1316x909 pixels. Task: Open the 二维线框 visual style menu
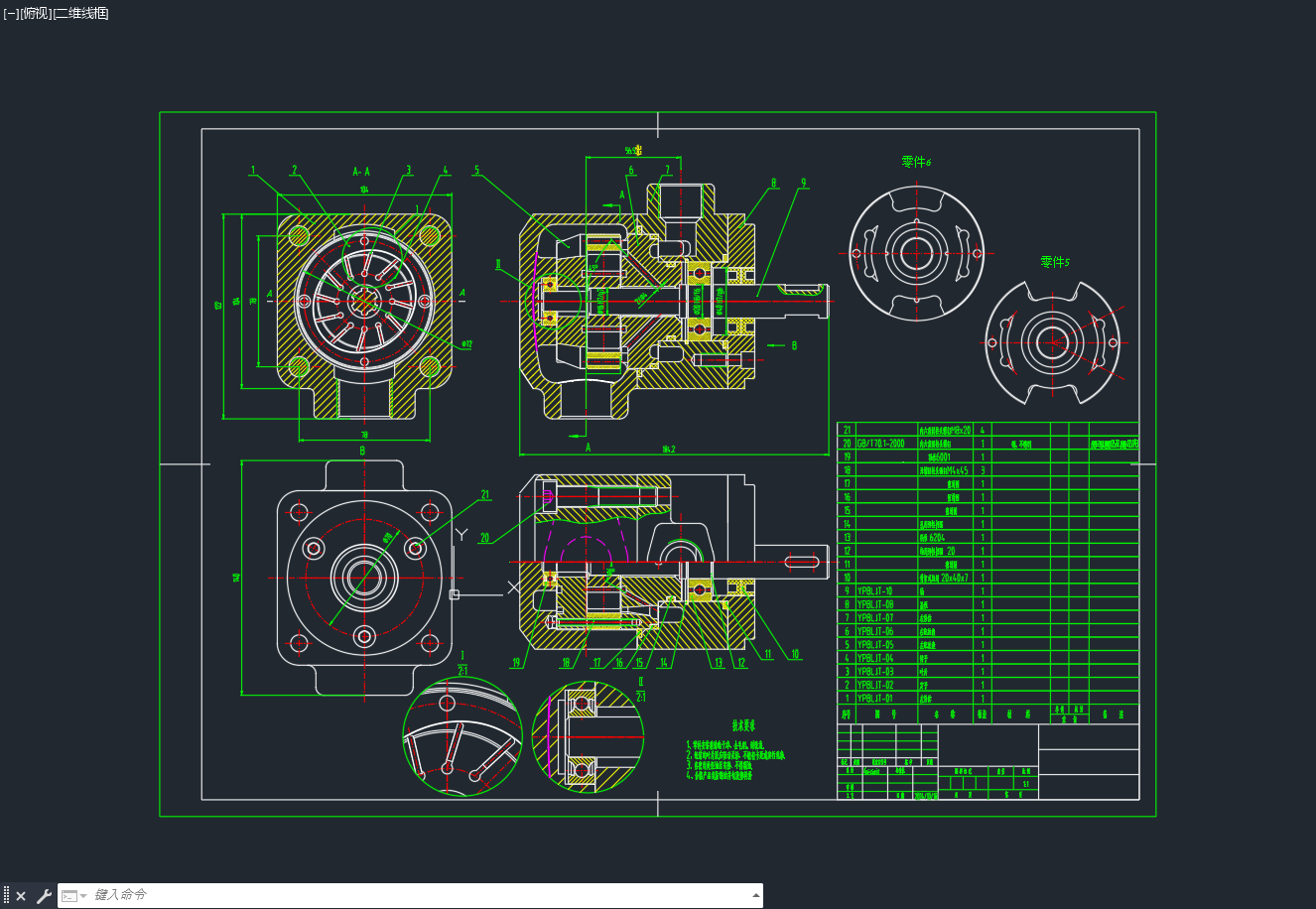coord(81,13)
